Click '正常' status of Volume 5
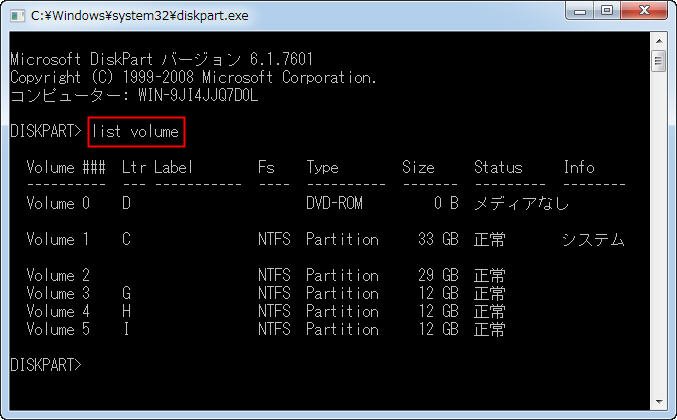 click(x=490, y=329)
